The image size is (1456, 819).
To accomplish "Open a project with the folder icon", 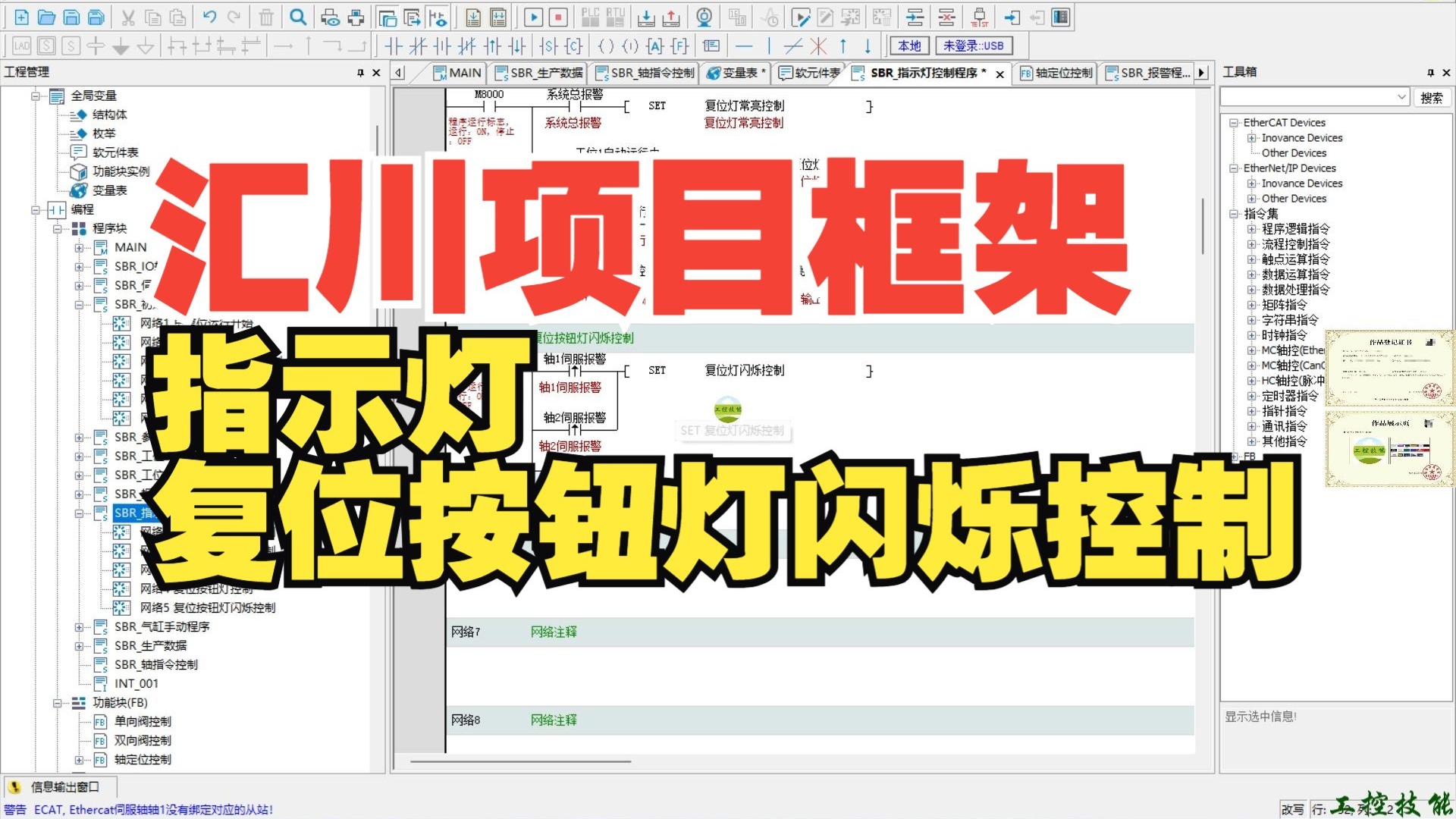I will pyautogui.click(x=46, y=17).
